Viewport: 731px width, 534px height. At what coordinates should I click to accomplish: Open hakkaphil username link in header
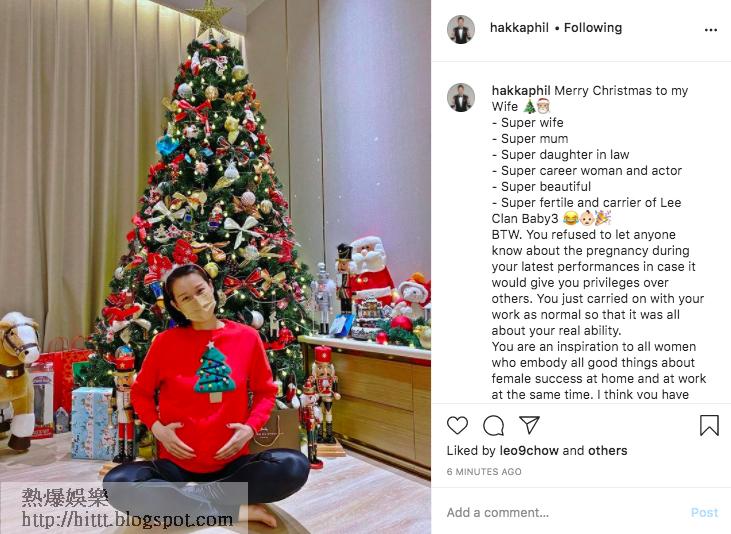(x=519, y=28)
